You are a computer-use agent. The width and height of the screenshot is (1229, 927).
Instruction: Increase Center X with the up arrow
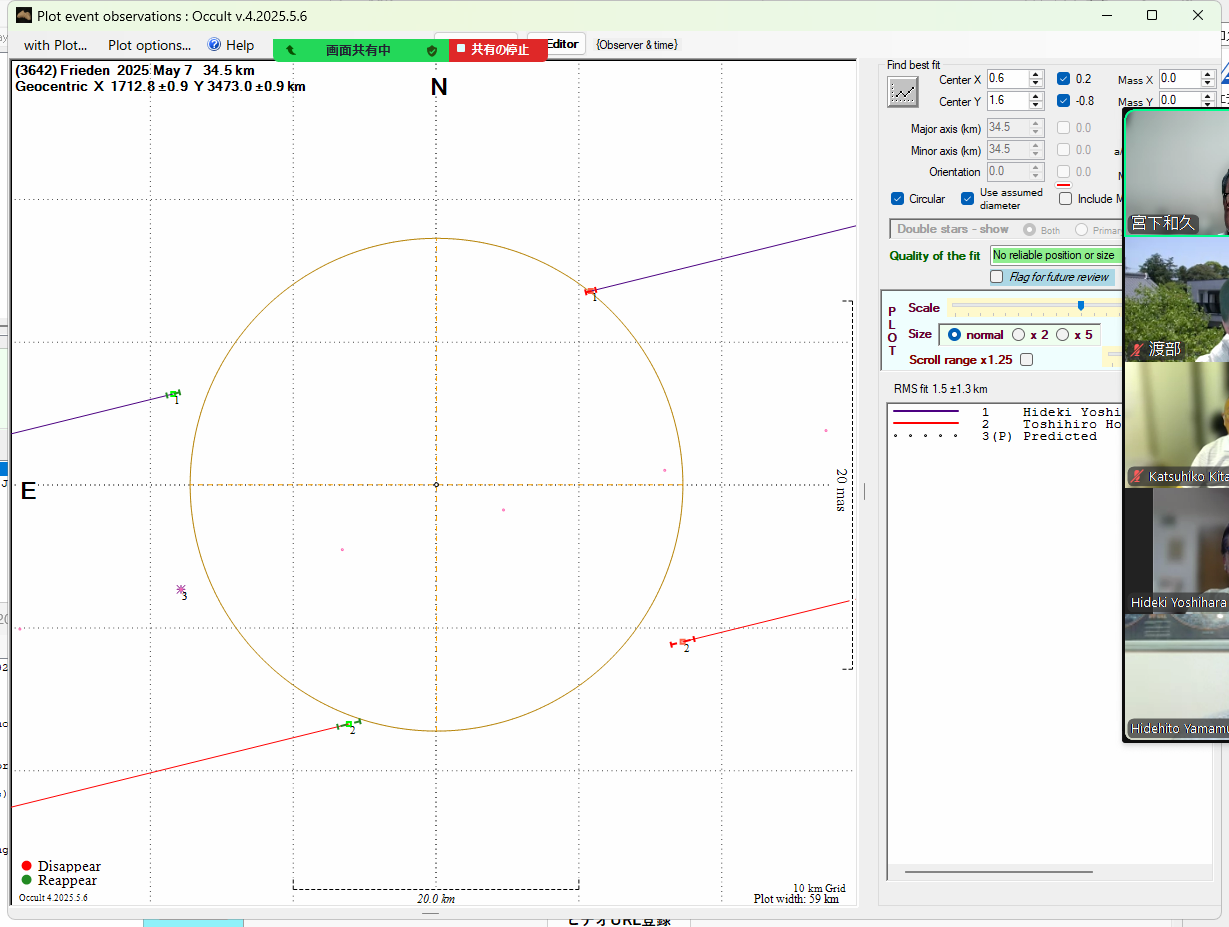point(1036,74)
